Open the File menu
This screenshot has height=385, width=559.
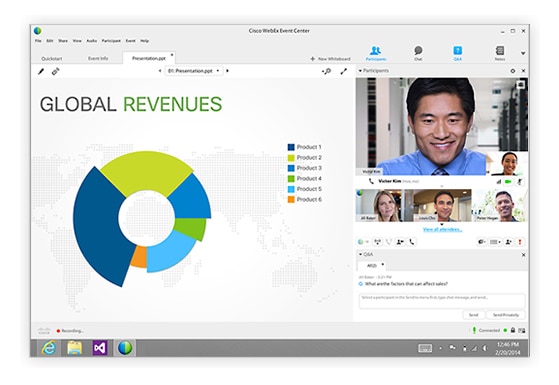38,41
